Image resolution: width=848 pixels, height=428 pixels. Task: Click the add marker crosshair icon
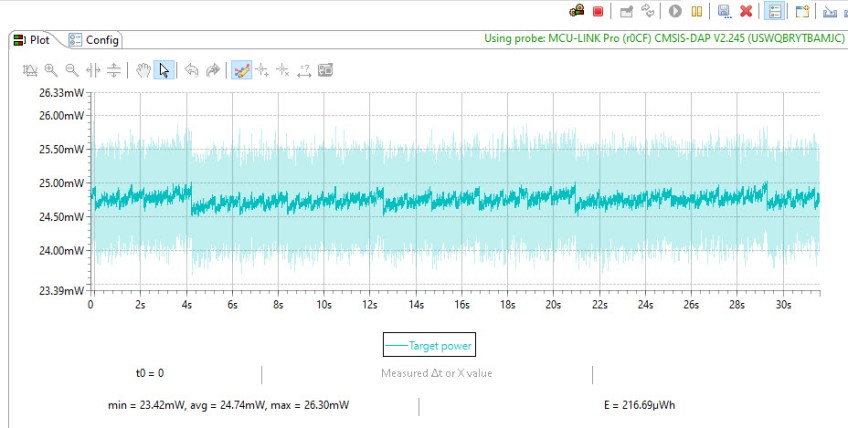(x=262, y=70)
